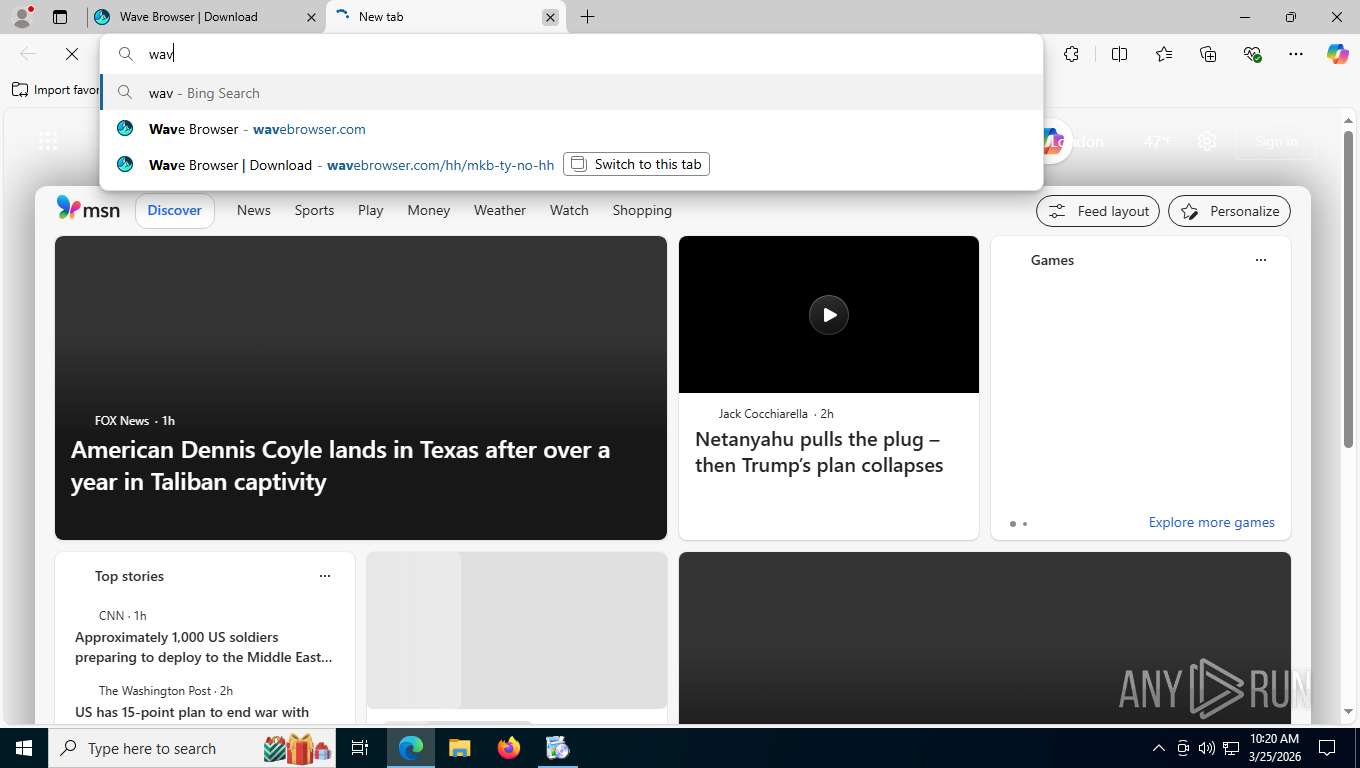Select the New tab tab
Viewport: 1360px width, 768px height.
pos(446,17)
